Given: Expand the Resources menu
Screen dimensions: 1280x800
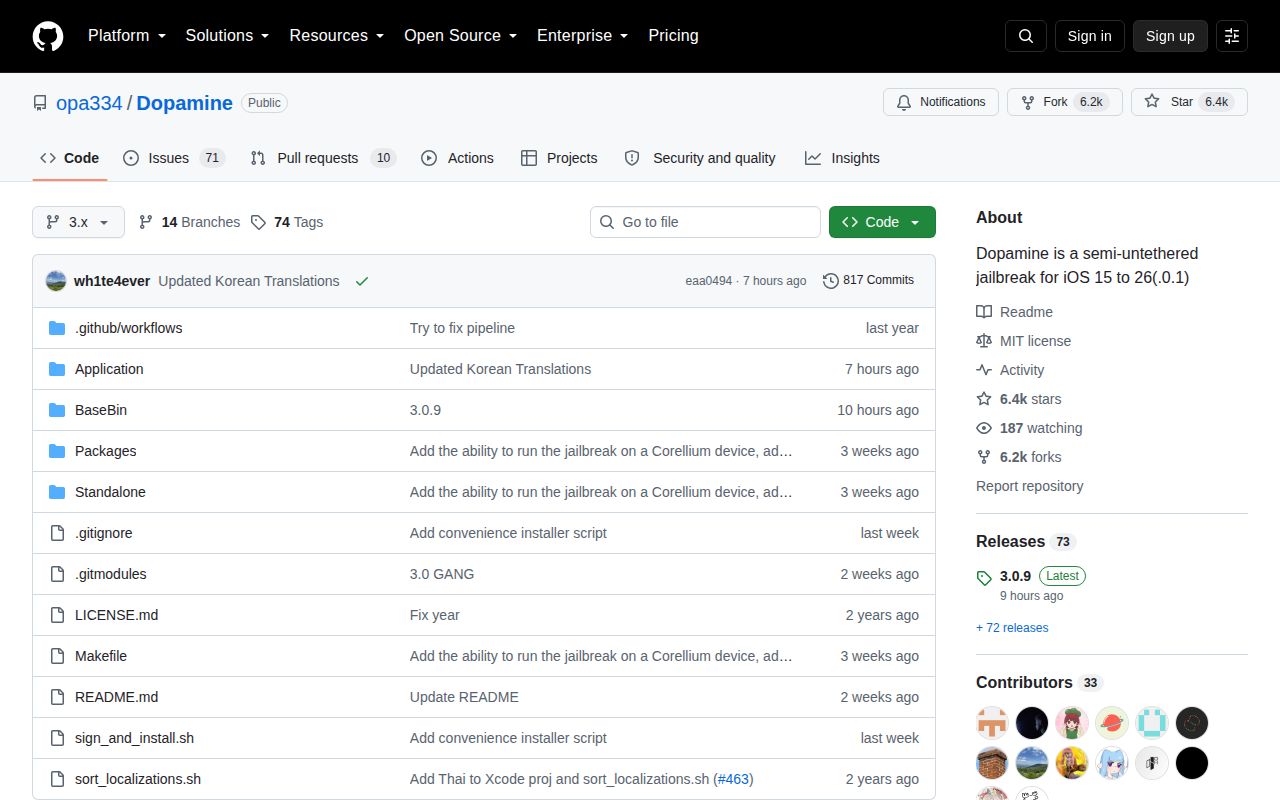Looking at the screenshot, I should pos(337,35).
